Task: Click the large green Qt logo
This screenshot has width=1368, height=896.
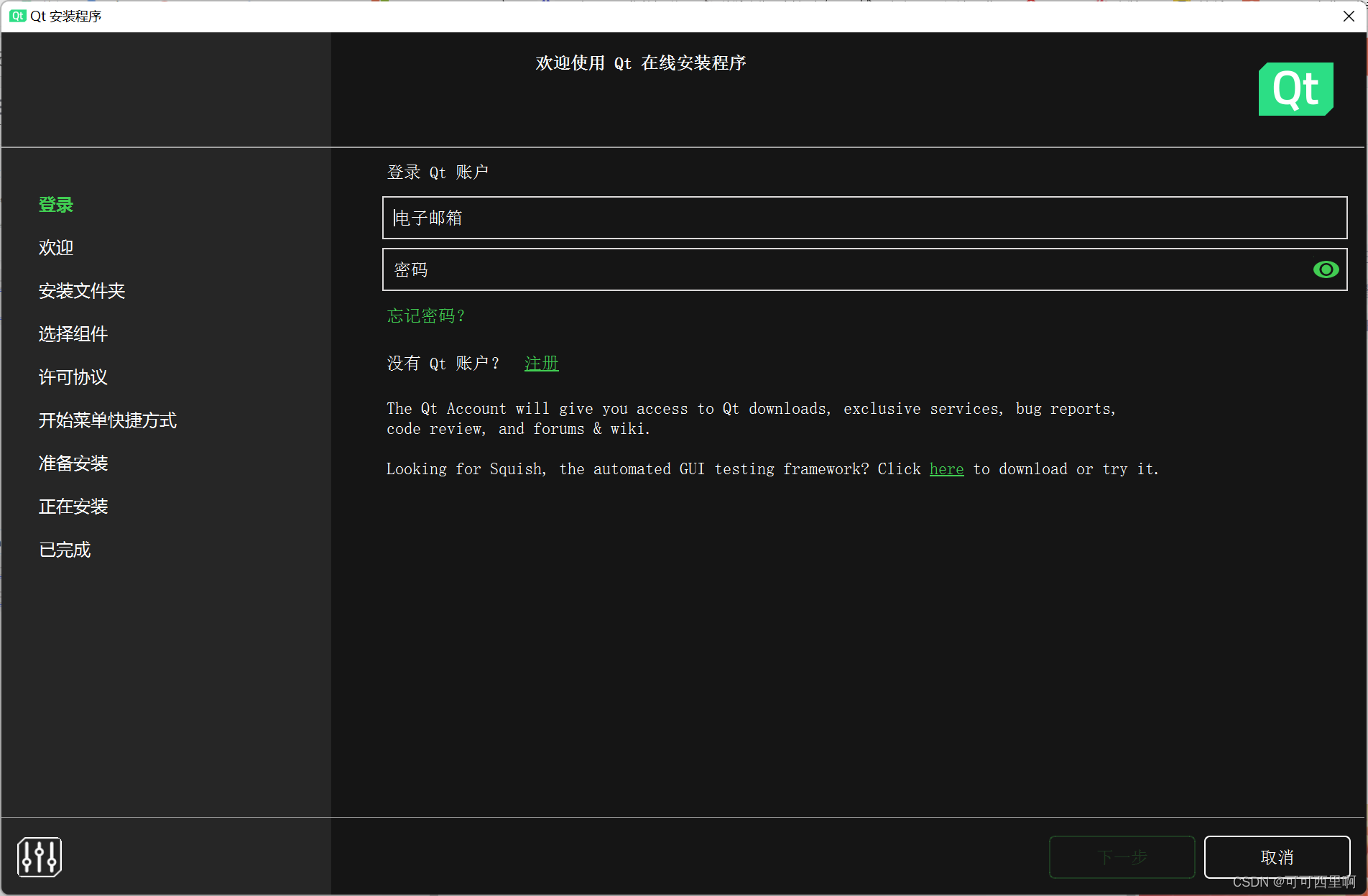Action: 1295,89
